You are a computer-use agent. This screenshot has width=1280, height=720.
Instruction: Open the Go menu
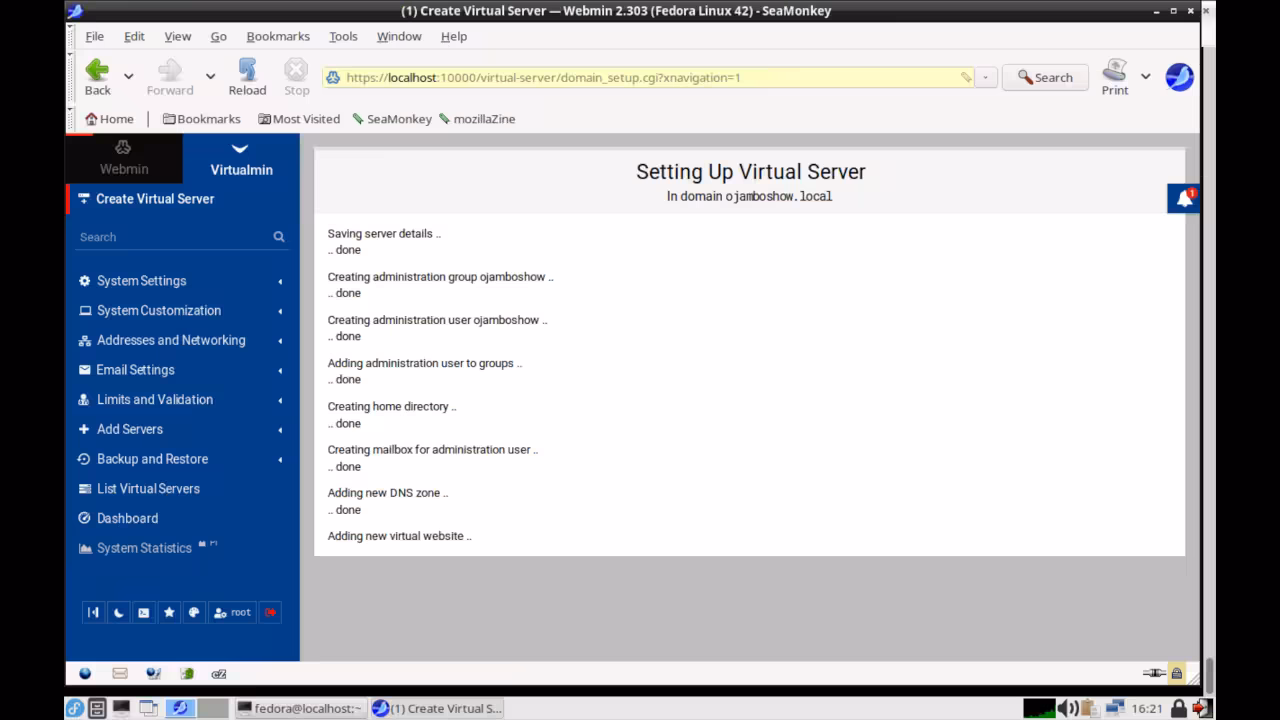[218, 36]
